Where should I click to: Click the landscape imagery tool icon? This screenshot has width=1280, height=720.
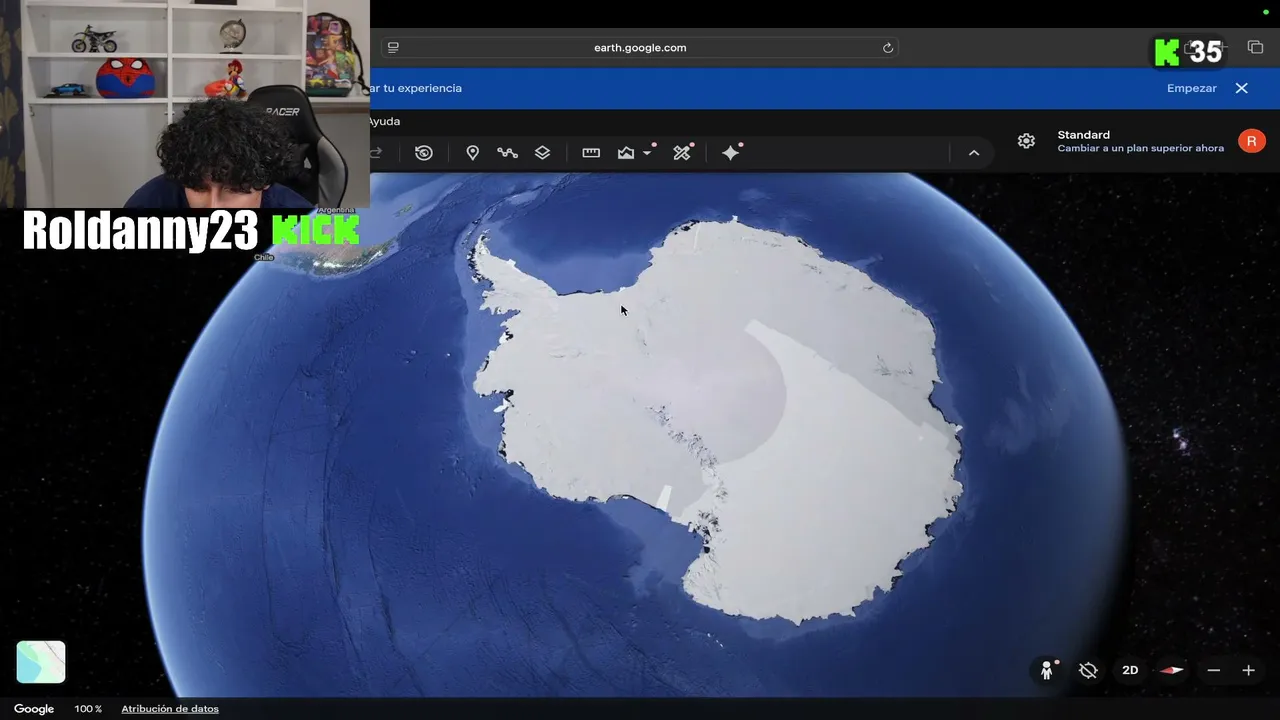[626, 153]
